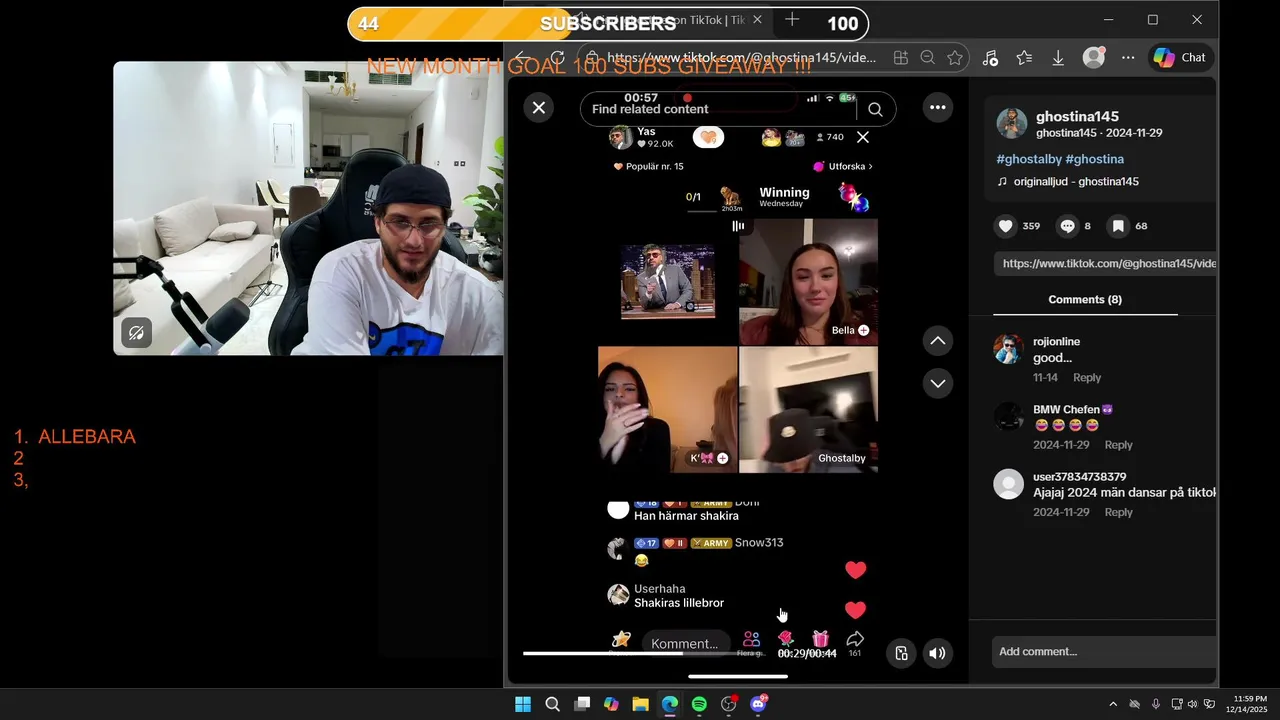
Task: Open Edge Settings and more ellipsis
Action: (1128, 58)
